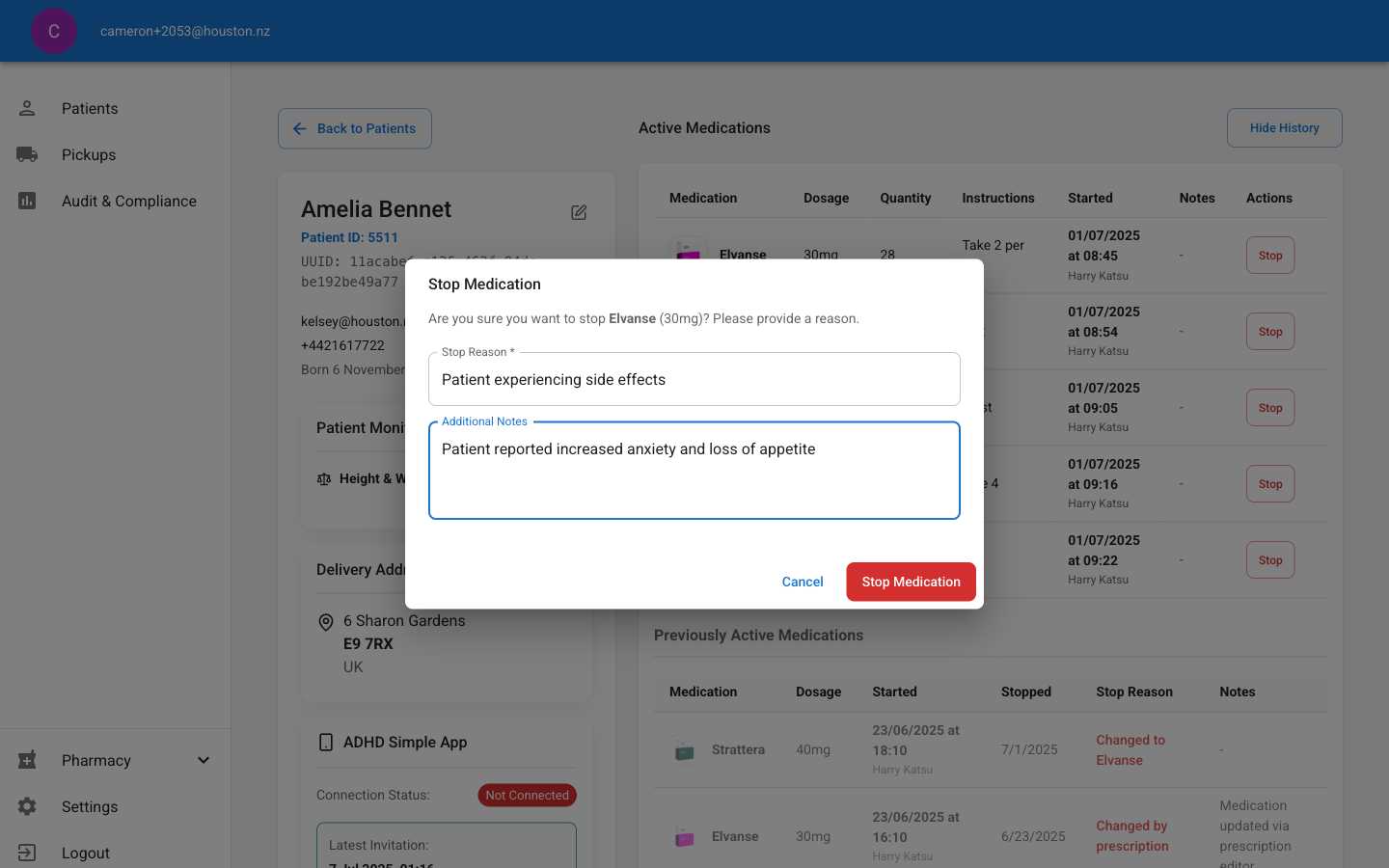Stop the medication started at 08:54

pos(1270,332)
